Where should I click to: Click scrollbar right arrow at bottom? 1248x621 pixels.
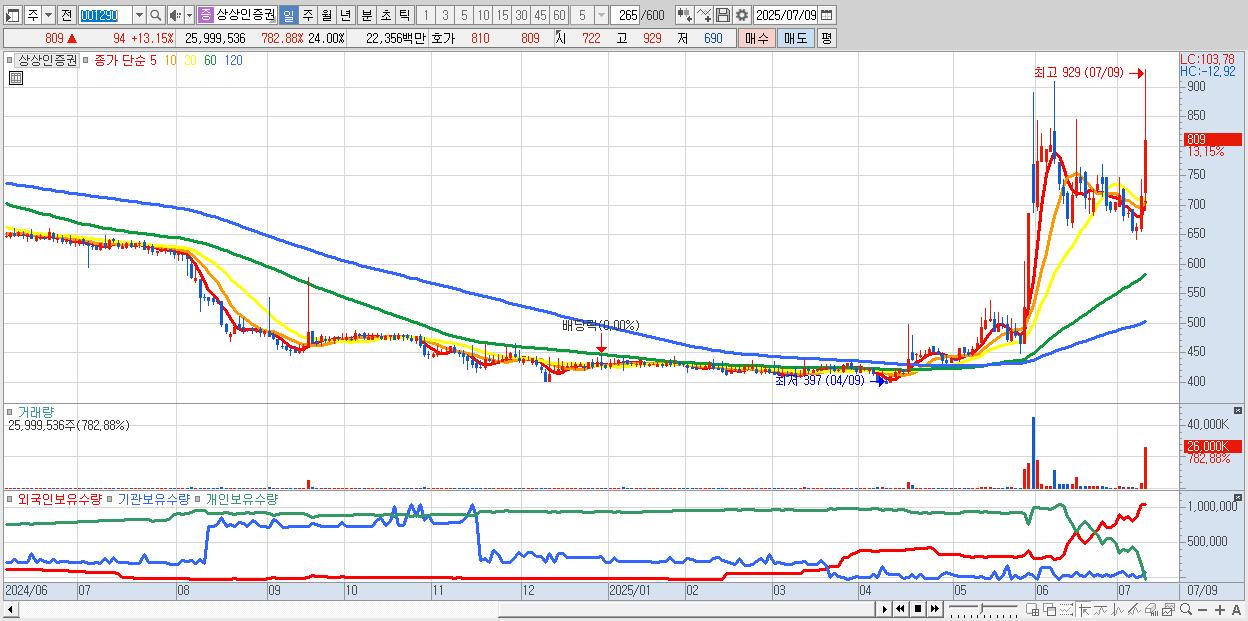[884, 608]
